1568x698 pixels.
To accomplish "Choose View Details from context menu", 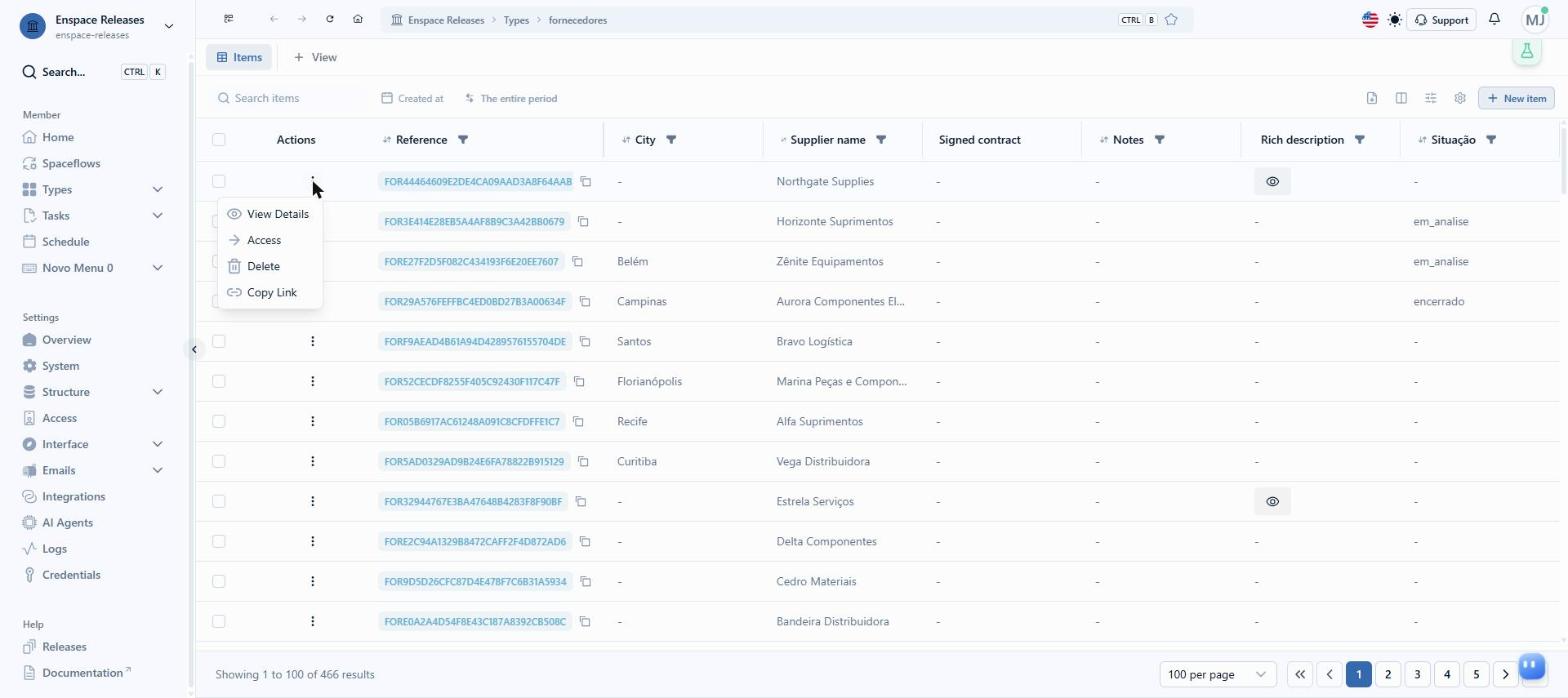I will tap(269, 214).
